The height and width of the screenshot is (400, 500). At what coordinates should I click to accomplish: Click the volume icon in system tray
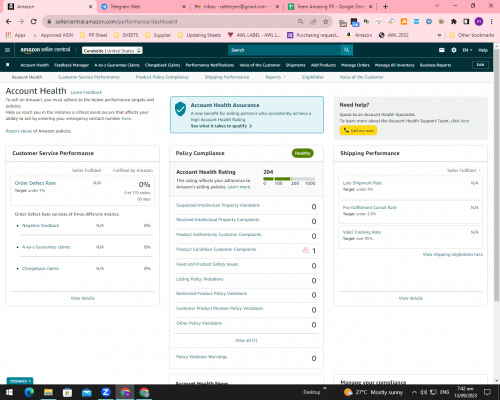coord(424,392)
